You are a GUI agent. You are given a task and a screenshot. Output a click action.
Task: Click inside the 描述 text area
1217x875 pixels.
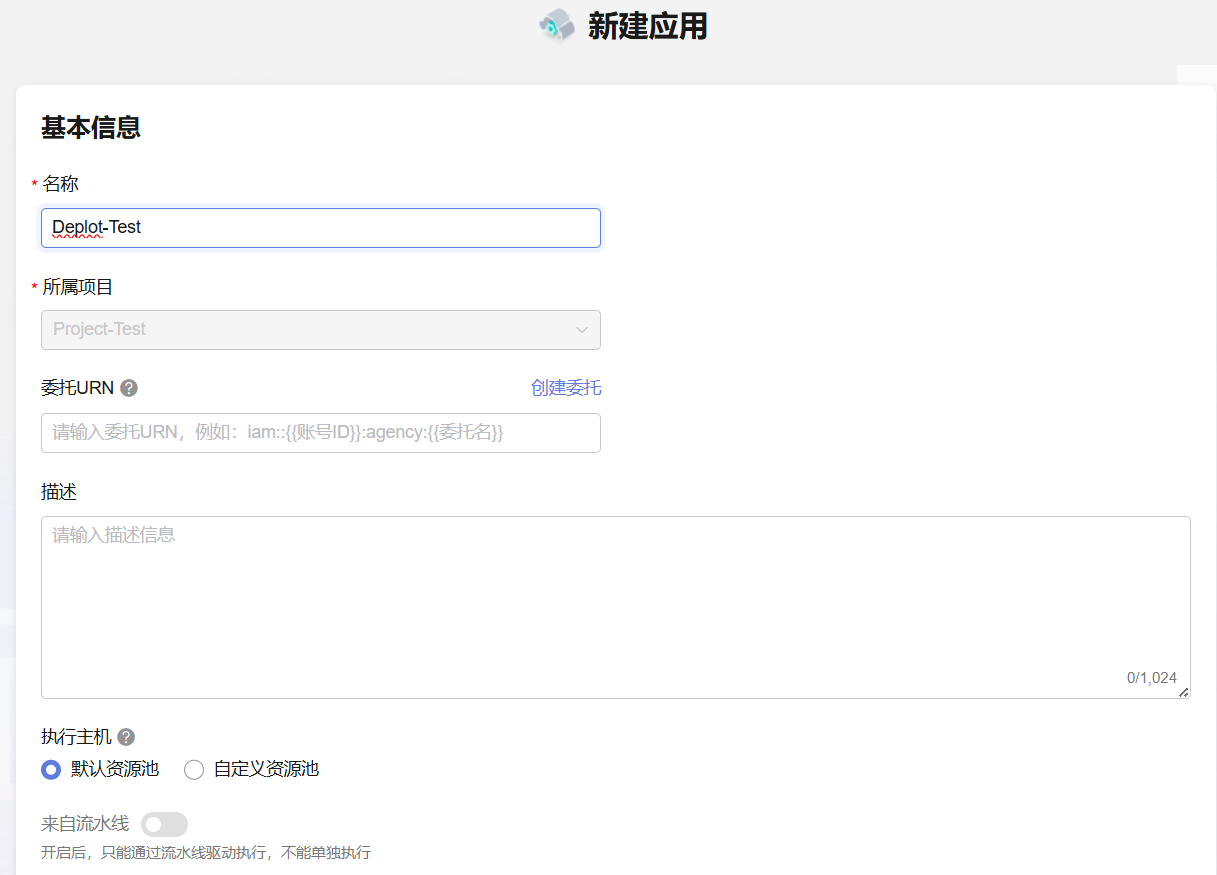pos(616,607)
